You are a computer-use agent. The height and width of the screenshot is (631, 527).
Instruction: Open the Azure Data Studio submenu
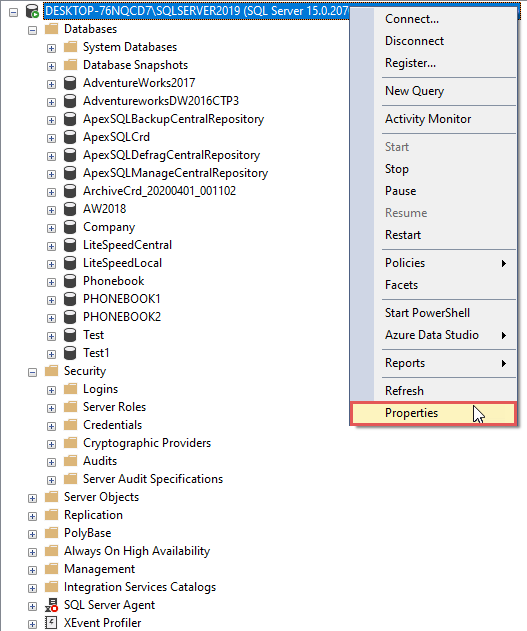point(433,335)
